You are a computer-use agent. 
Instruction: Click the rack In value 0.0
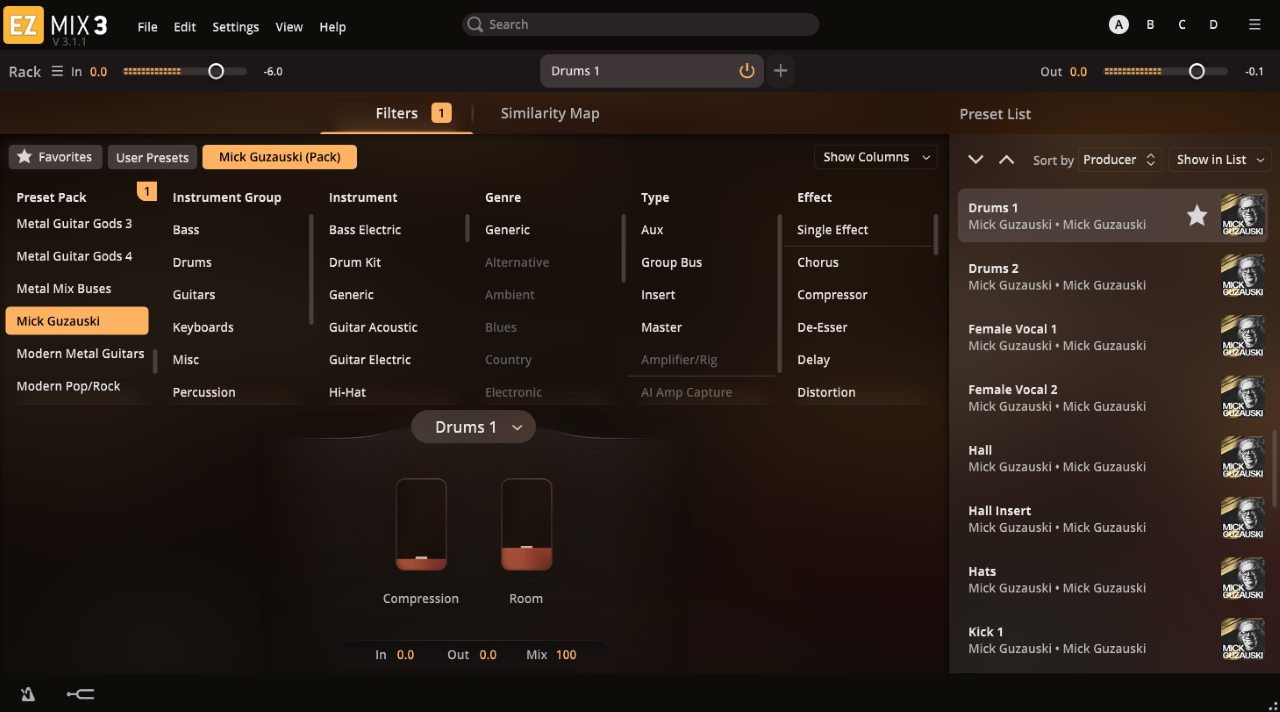tap(98, 72)
